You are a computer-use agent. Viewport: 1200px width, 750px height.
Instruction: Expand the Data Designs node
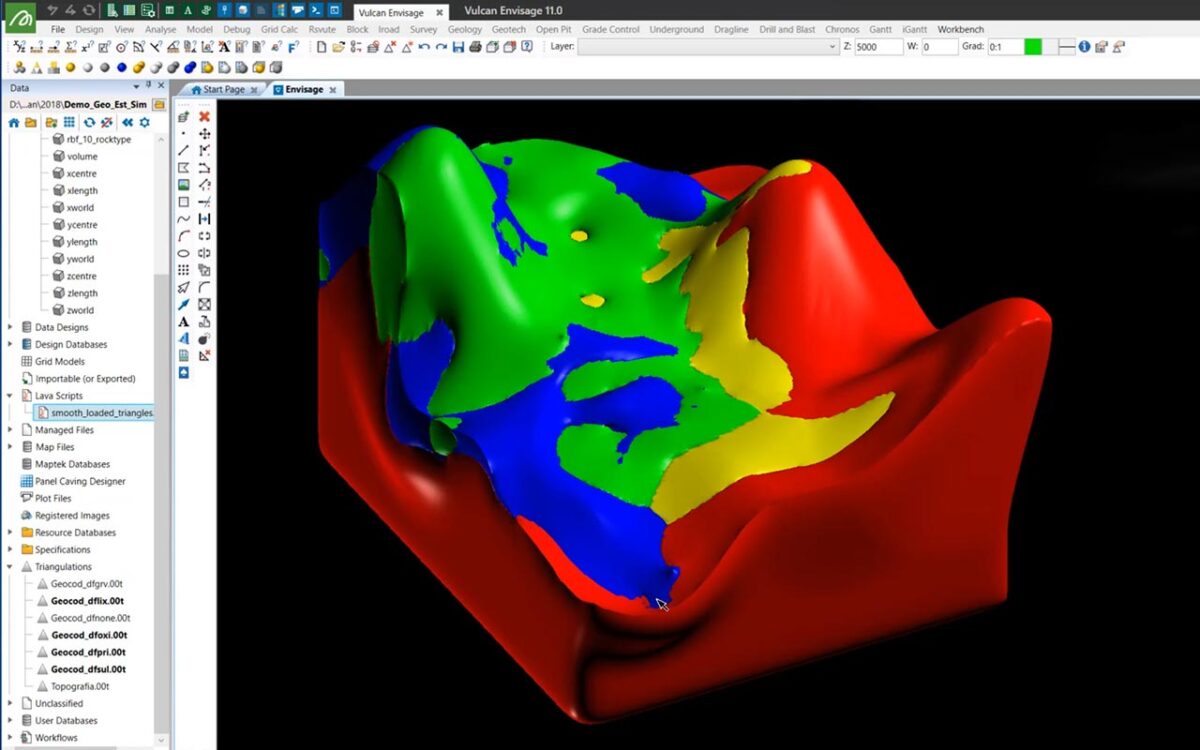[11, 327]
